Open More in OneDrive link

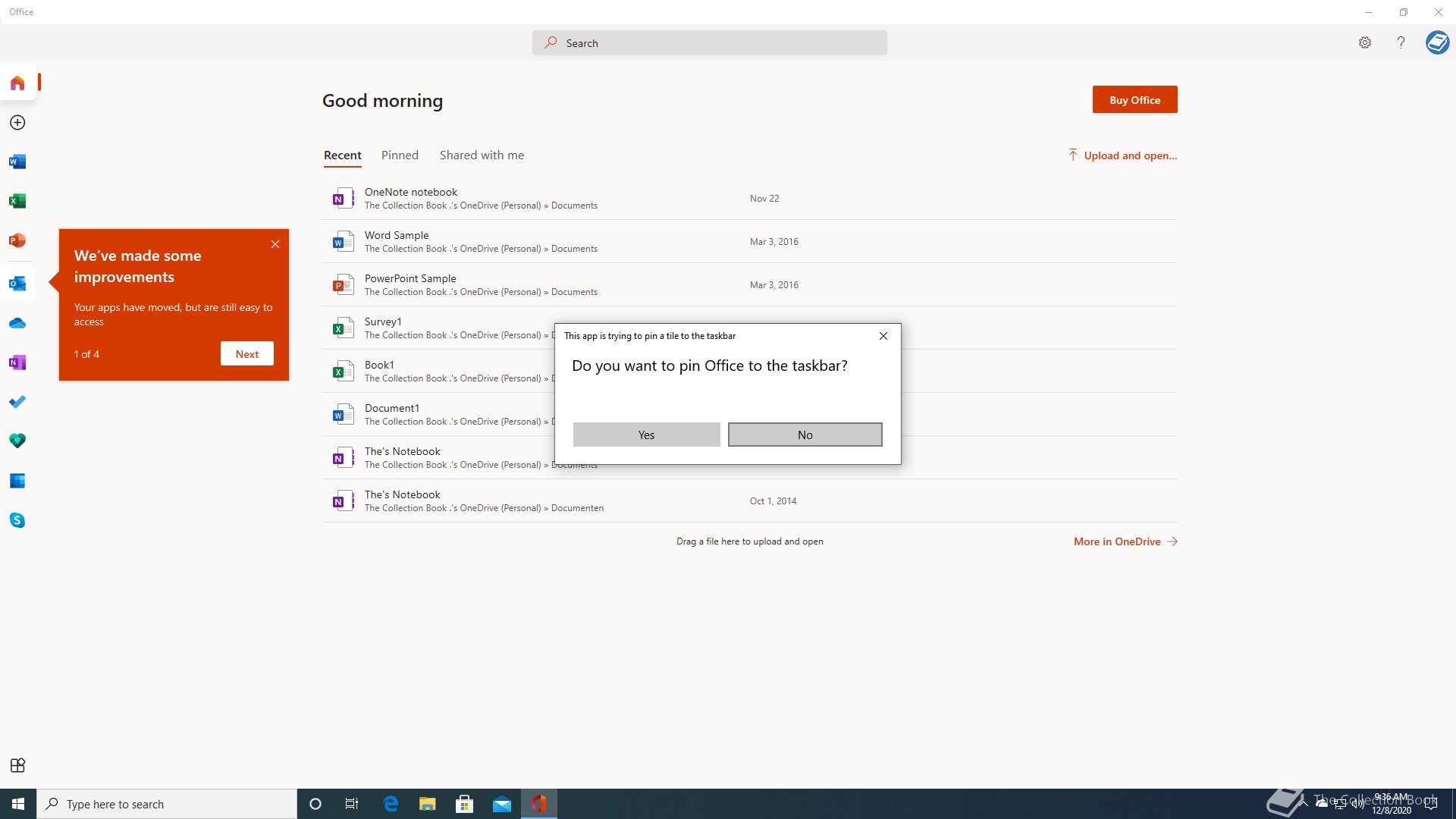1125,541
